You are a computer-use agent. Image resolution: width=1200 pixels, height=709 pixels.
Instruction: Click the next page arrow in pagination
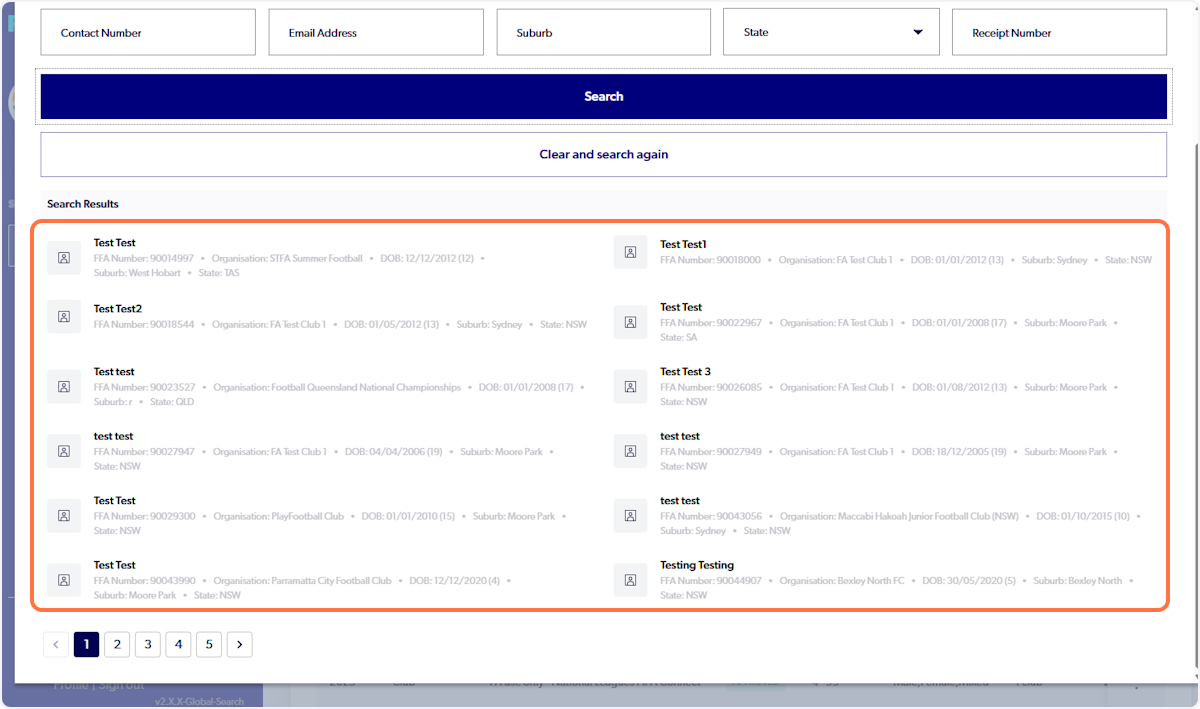pyautogui.click(x=239, y=644)
